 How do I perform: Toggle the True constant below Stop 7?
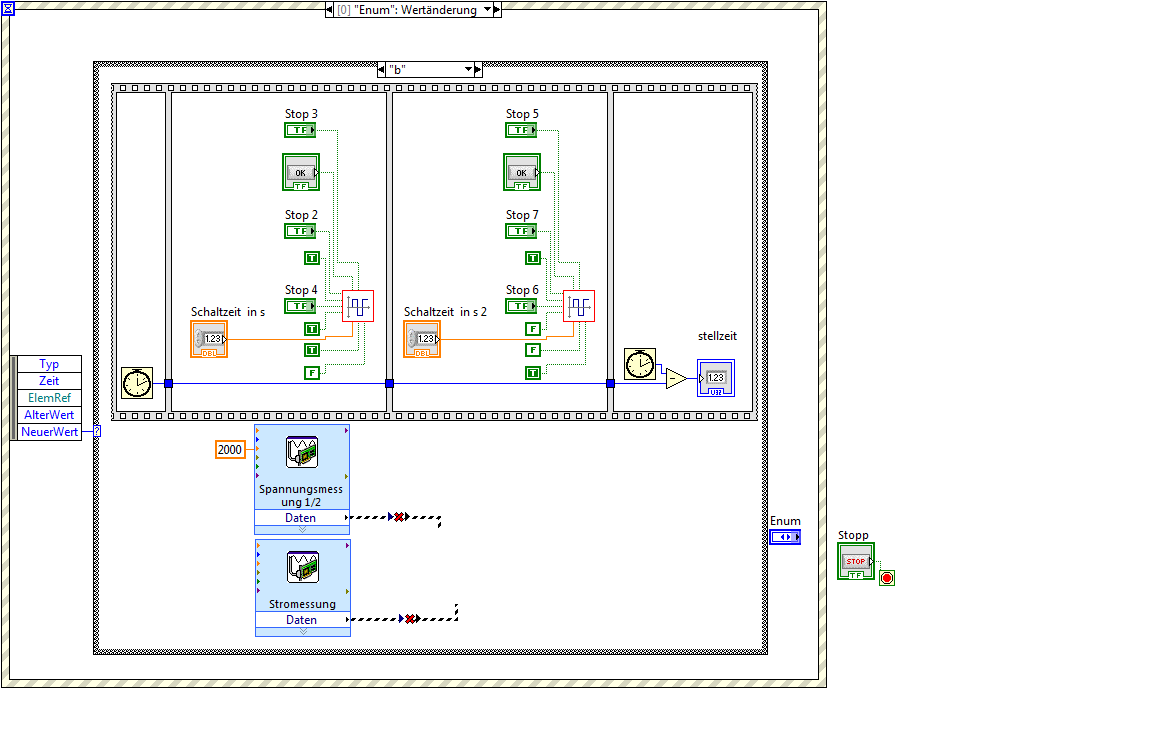click(533, 258)
